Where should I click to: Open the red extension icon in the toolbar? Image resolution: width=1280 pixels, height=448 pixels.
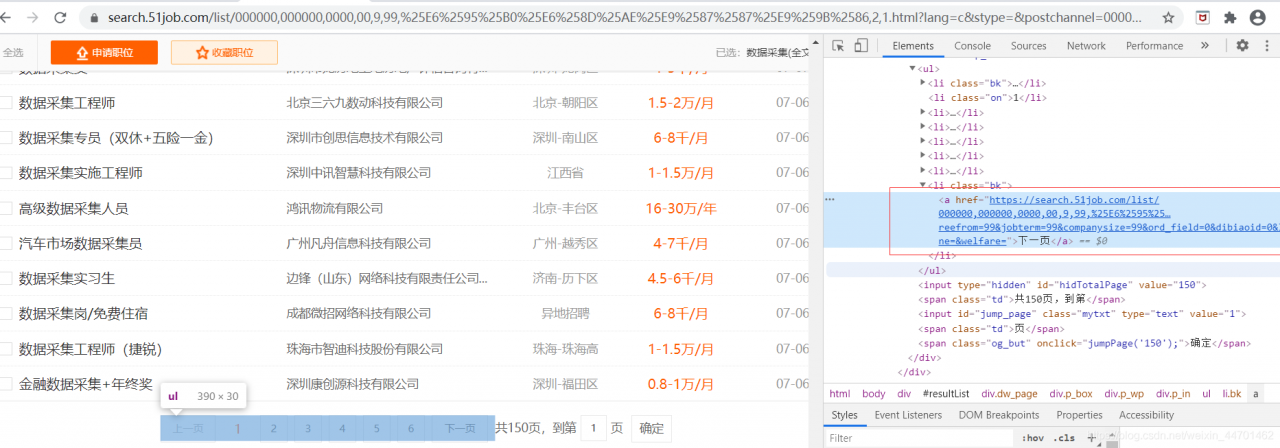[x=1202, y=18]
